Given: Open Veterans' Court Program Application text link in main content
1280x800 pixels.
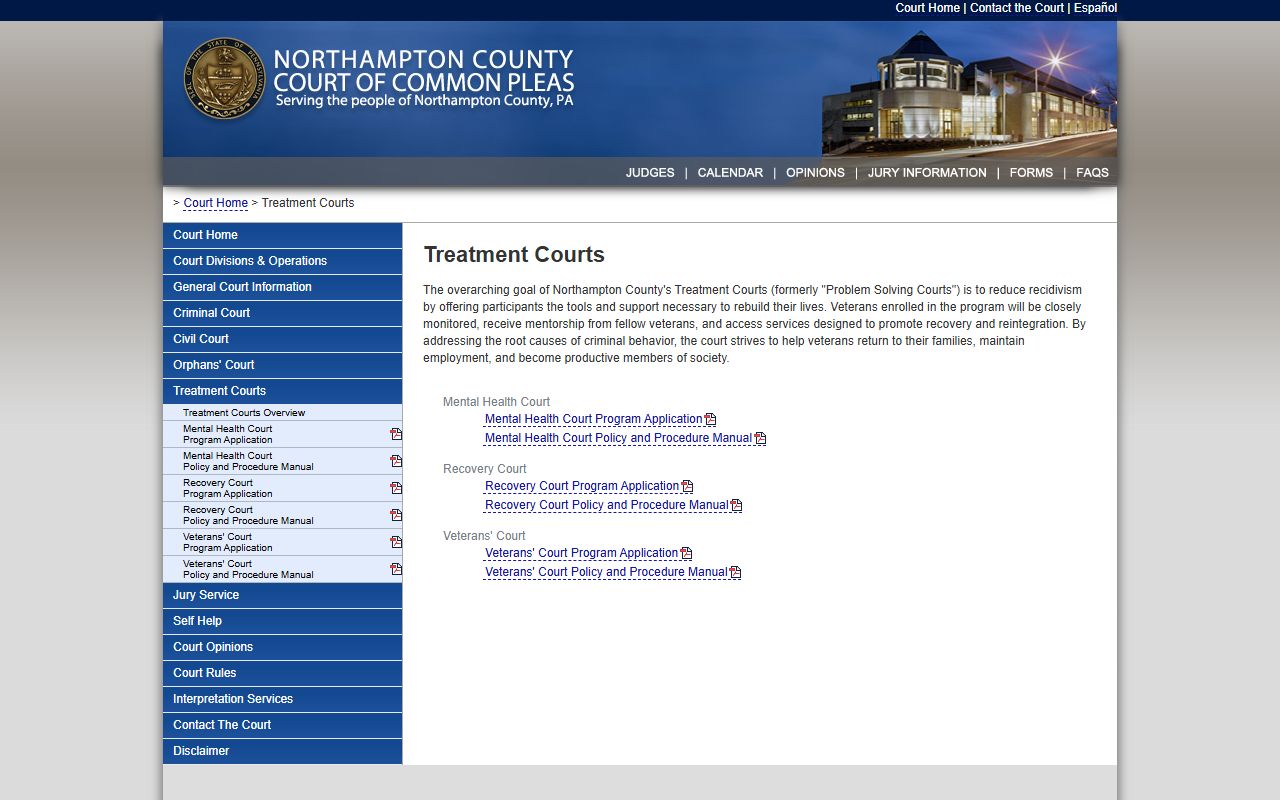Looking at the screenshot, I should (582, 554).
